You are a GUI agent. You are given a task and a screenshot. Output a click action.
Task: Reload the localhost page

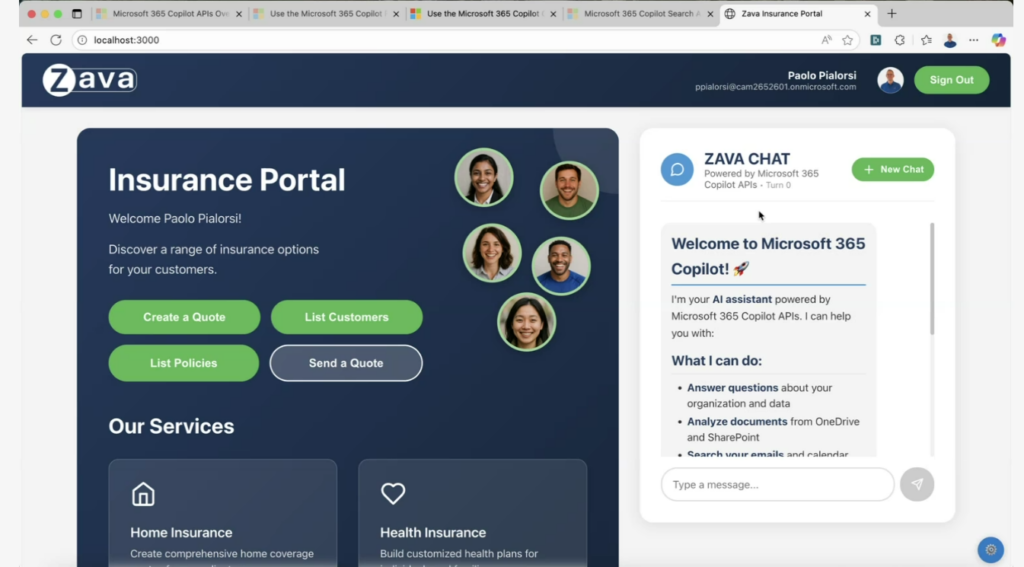point(56,40)
